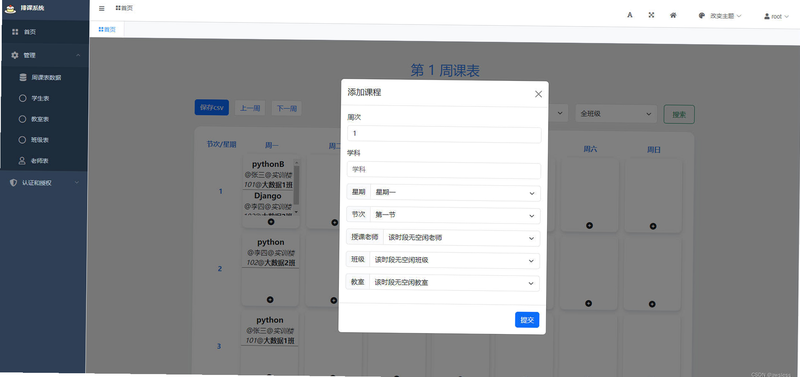This screenshot has width=800, height=377.
Task: Click the pythonB course entry
Action: point(268,174)
